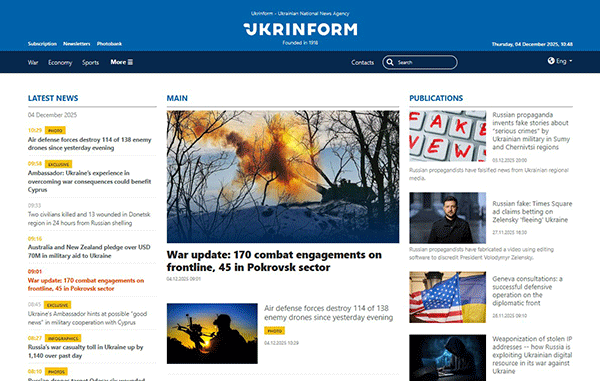Click 'Russian propagandists have fabricated a video' summary
Image resolution: width=600 pixels, height=381 pixels.
(481, 253)
